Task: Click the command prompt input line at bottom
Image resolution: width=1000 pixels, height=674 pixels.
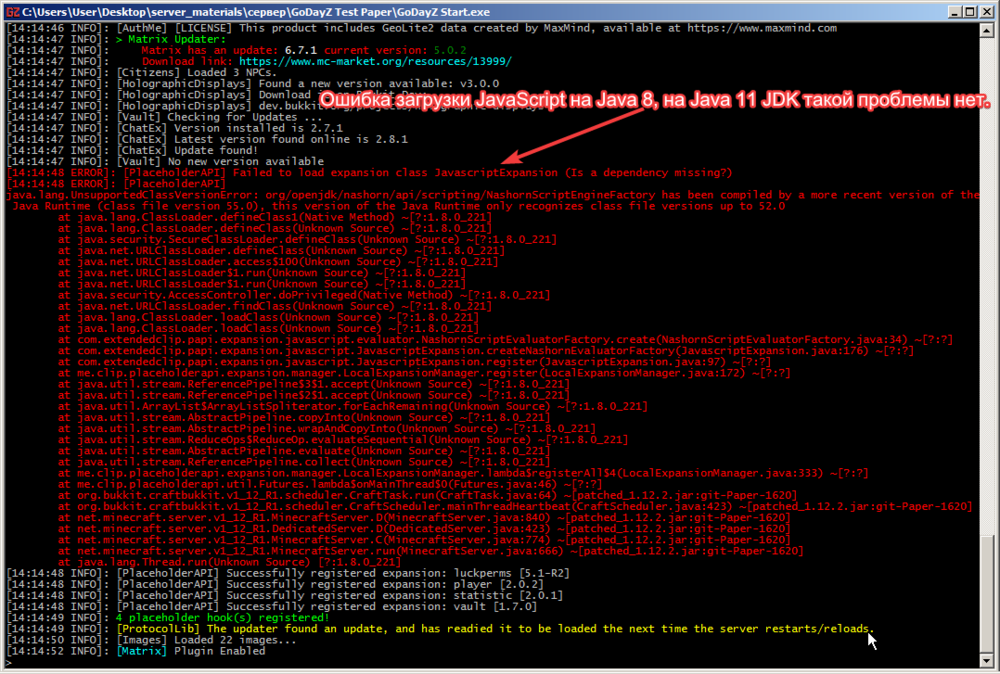Action: [x=492, y=663]
